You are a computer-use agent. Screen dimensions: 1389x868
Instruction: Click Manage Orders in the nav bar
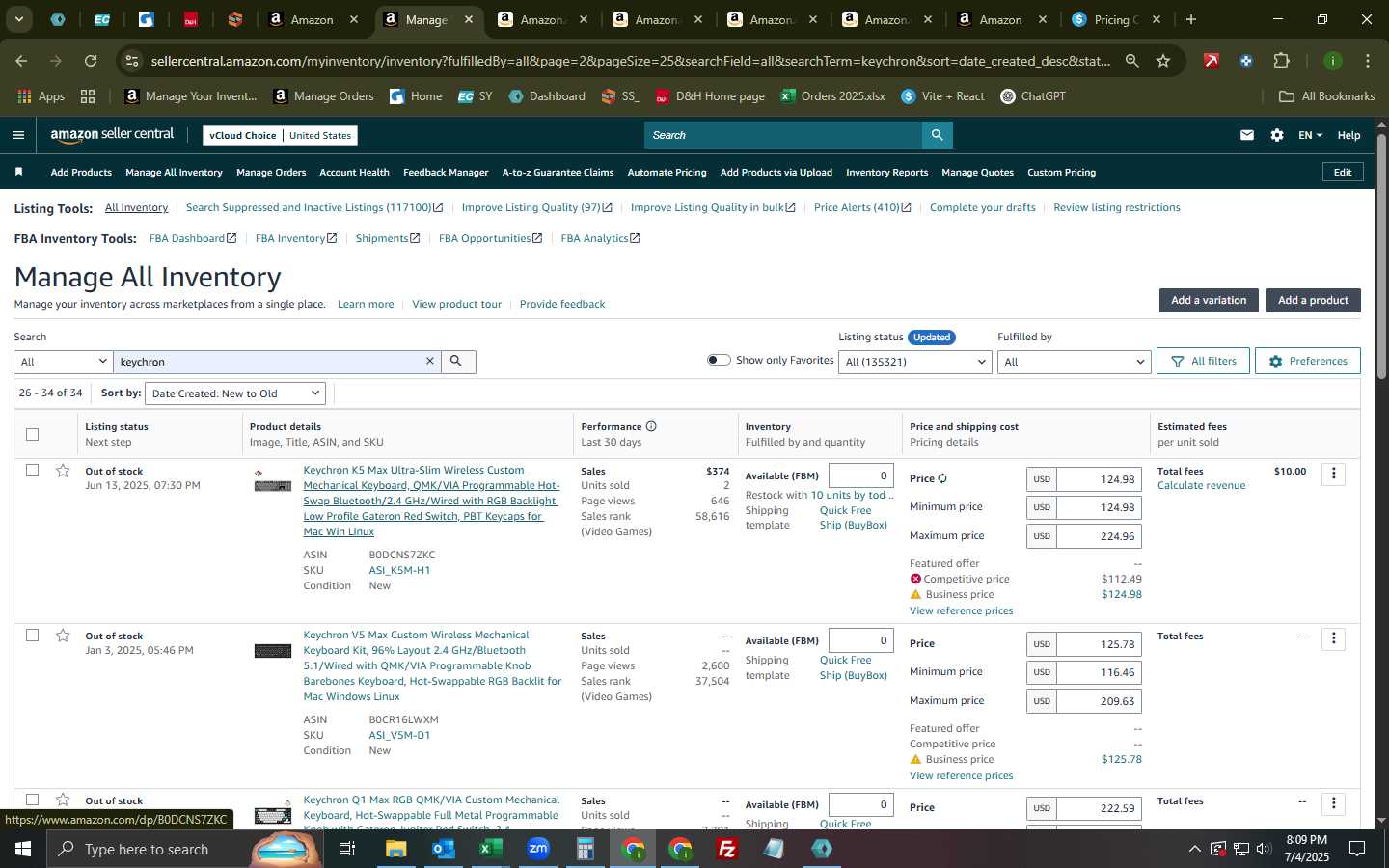pyautogui.click(x=271, y=172)
